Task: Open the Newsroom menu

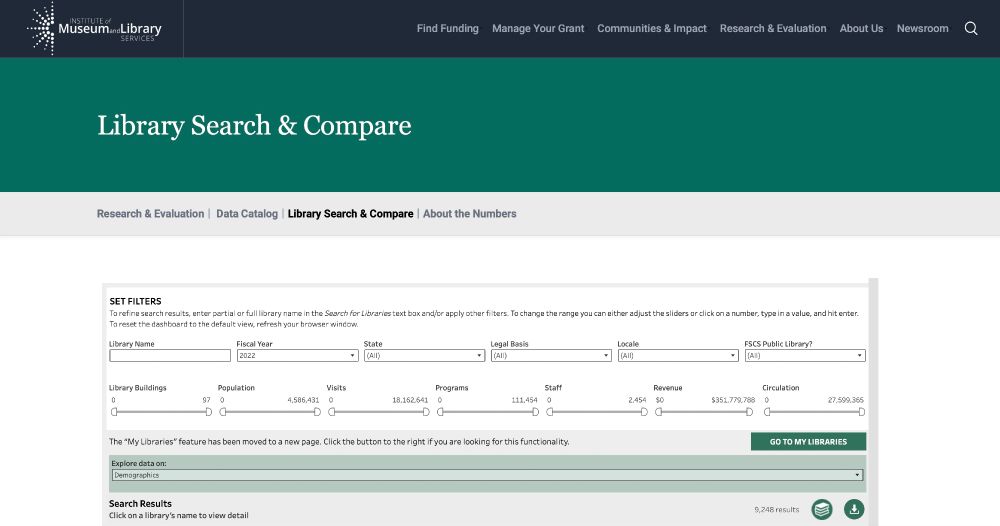Action: coord(922,28)
